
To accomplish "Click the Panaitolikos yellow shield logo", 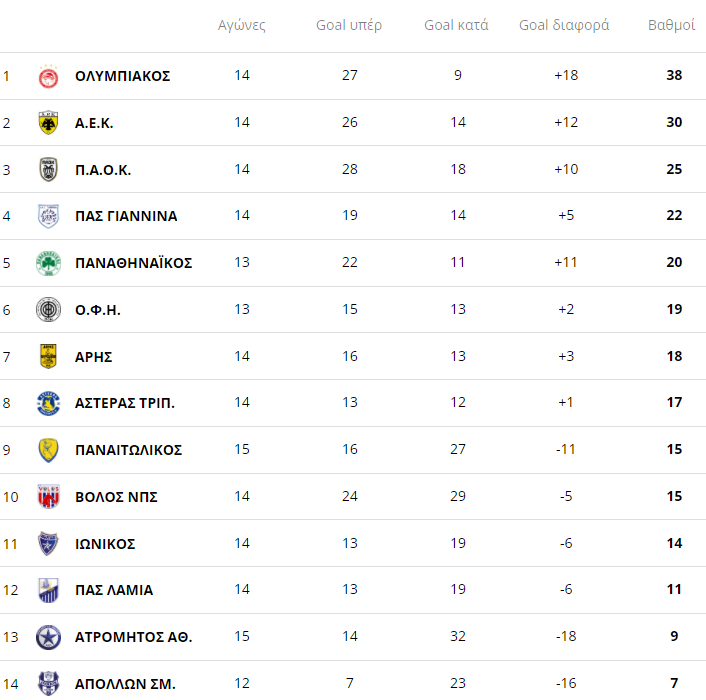I will point(48,450).
